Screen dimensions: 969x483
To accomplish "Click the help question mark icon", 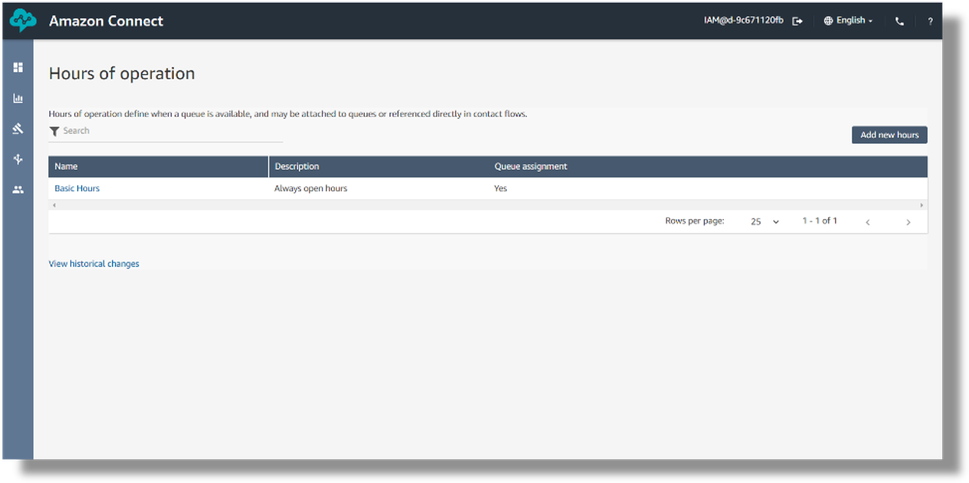I will tap(930, 21).
